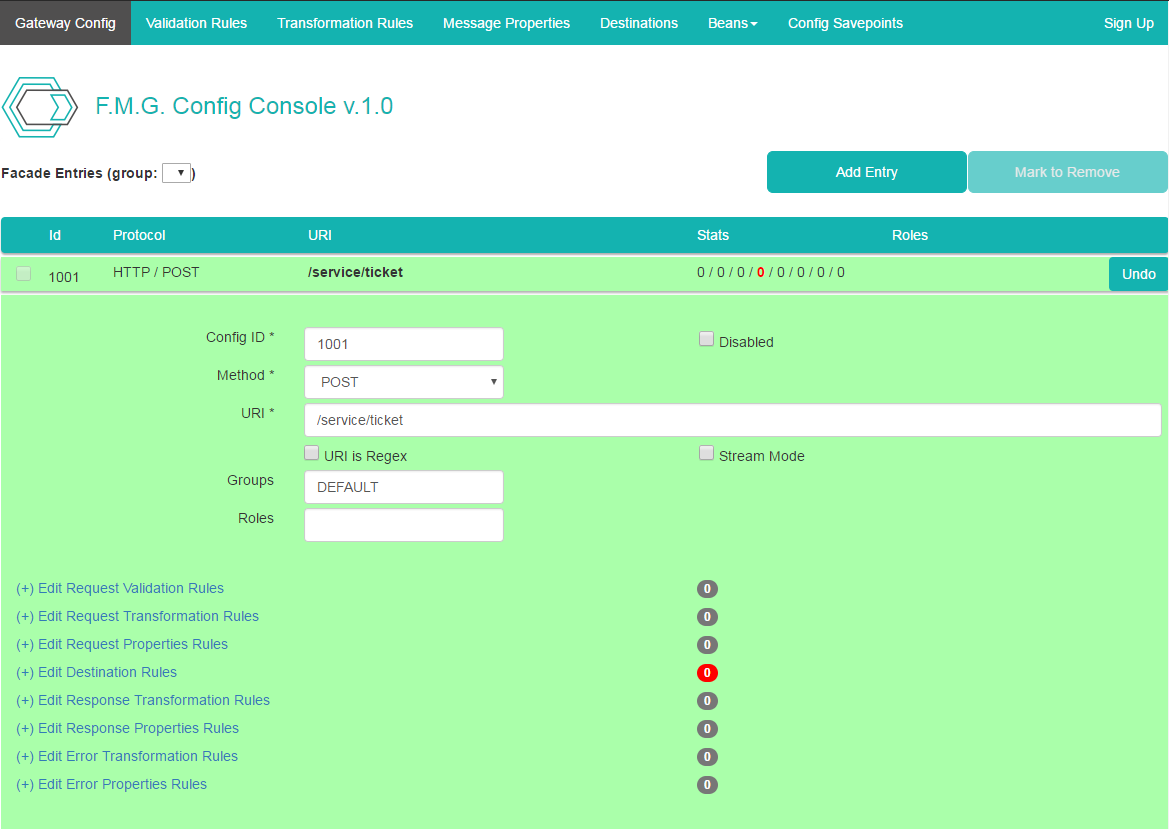The image size is (1169, 829).
Task: Expand Edit Destination Rules section
Action: point(97,673)
